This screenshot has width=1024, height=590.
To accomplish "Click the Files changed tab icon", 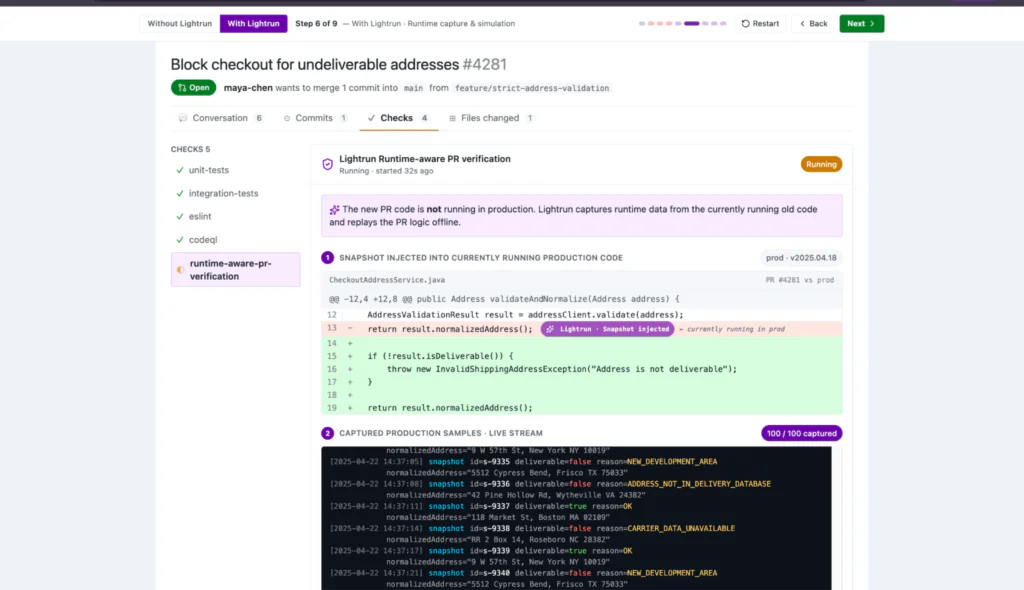I will [453, 118].
